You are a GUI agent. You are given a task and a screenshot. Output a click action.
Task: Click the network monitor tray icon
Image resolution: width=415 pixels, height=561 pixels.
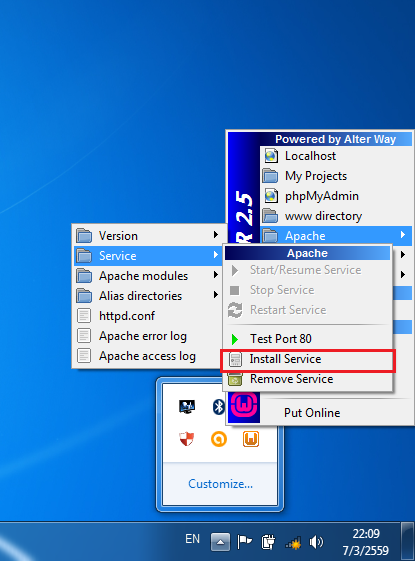[x=187, y=407]
